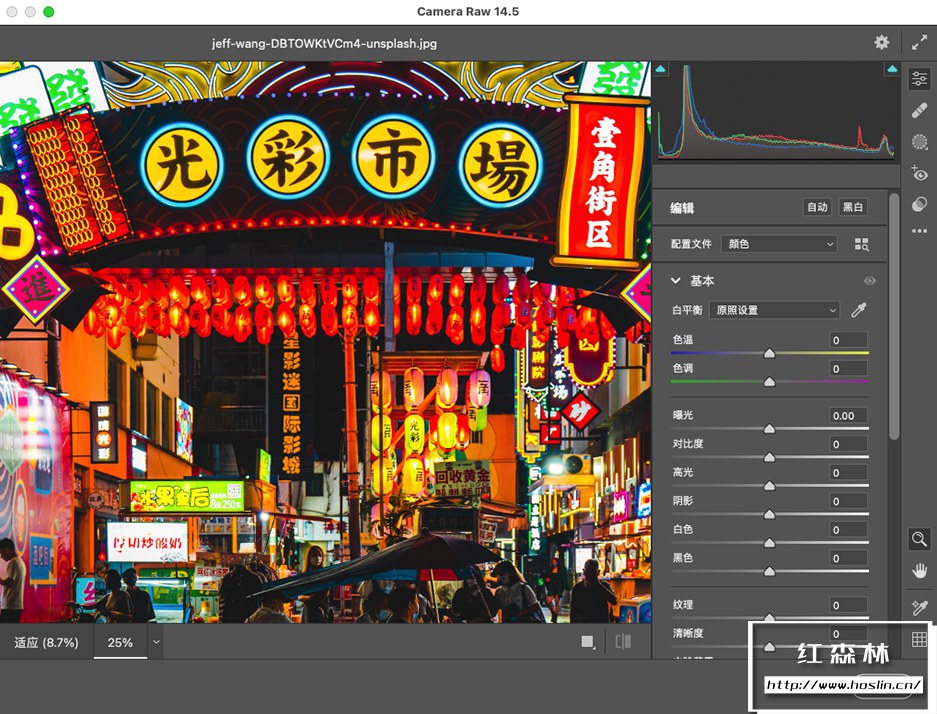Open the 配置文件 颜色 dropdown

[779, 244]
